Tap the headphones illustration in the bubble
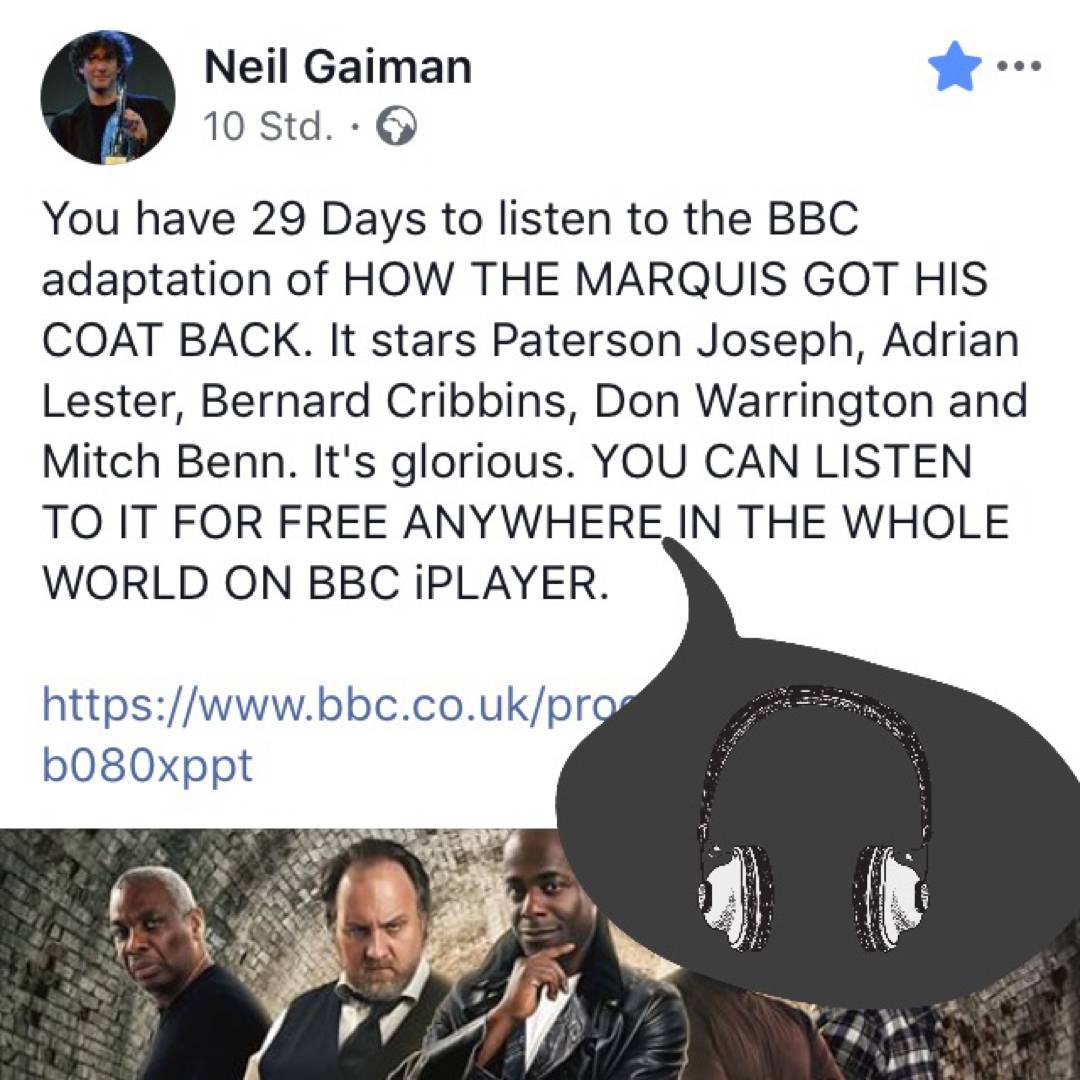The height and width of the screenshot is (1080, 1080). click(815, 818)
